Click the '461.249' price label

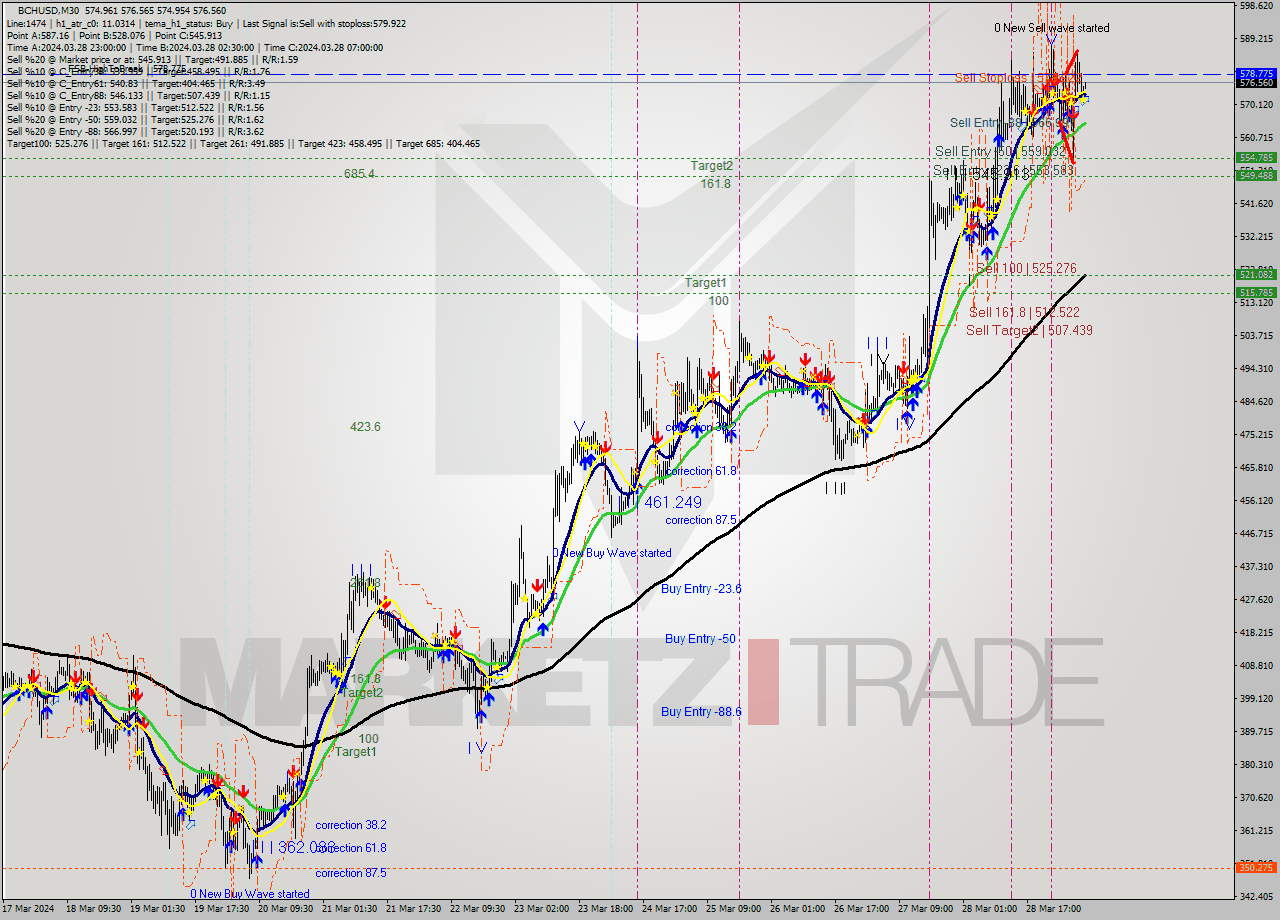tap(673, 502)
